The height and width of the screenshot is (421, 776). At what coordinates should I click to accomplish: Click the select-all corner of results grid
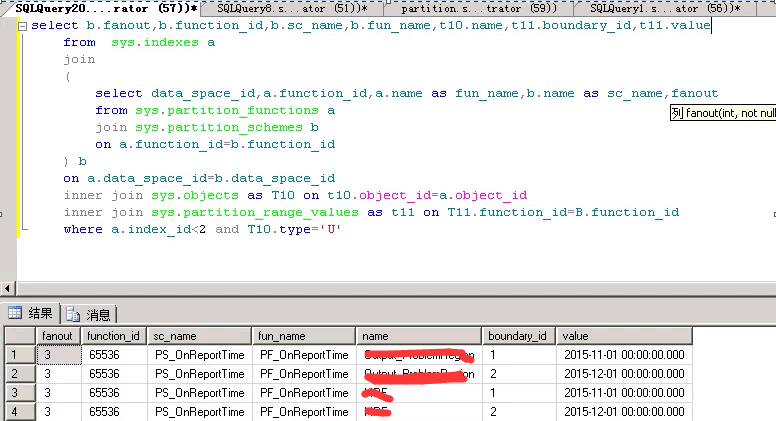[20, 336]
